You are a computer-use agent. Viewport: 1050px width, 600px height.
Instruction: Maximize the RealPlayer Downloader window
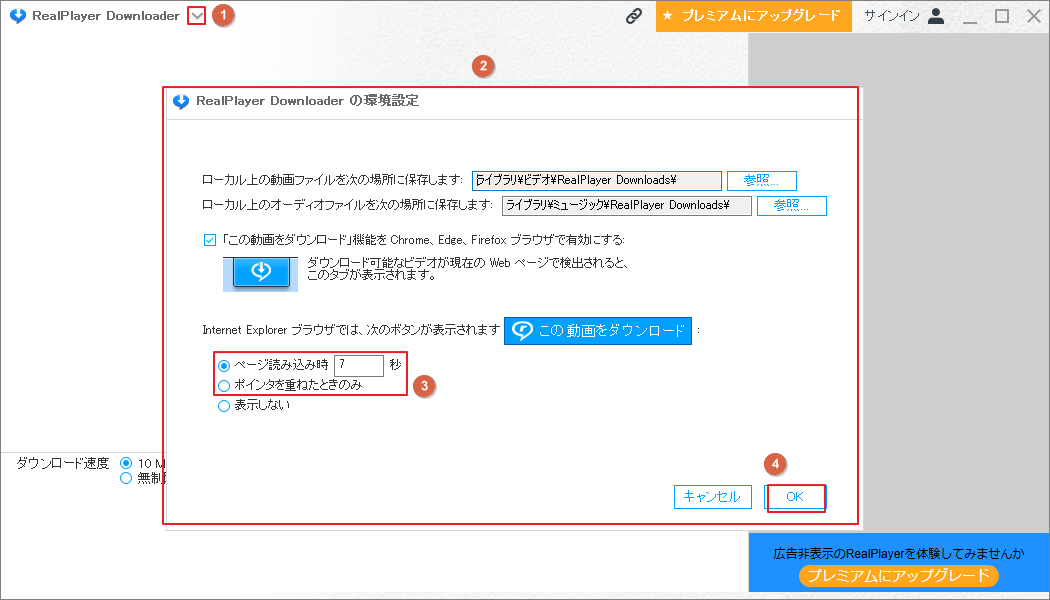pos(1002,16)
